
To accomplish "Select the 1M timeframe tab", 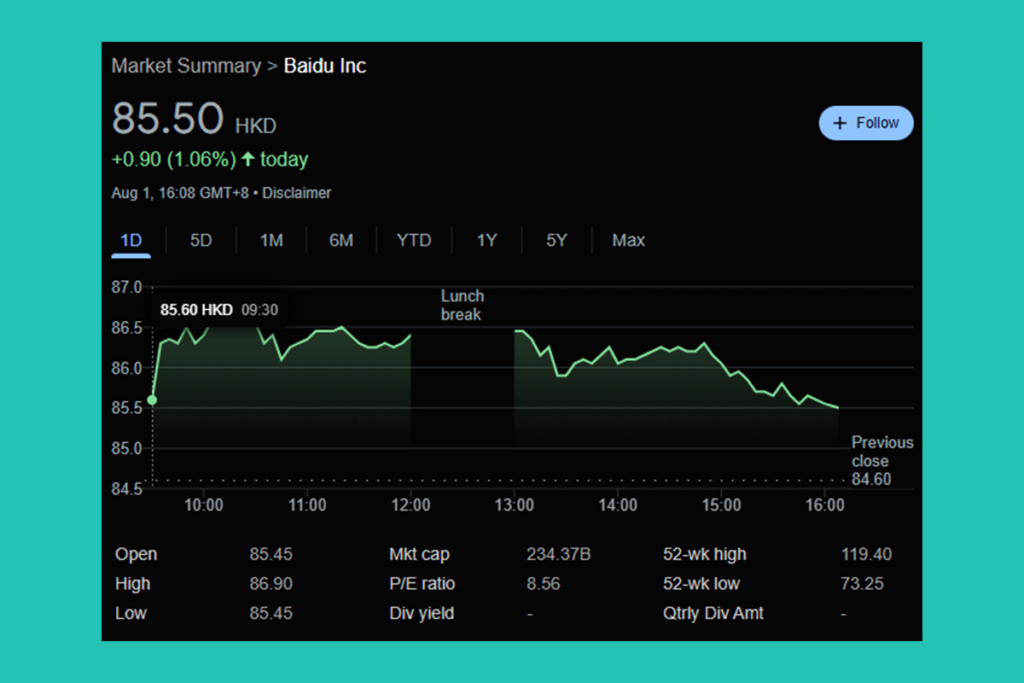I will (x=270, y=240).
